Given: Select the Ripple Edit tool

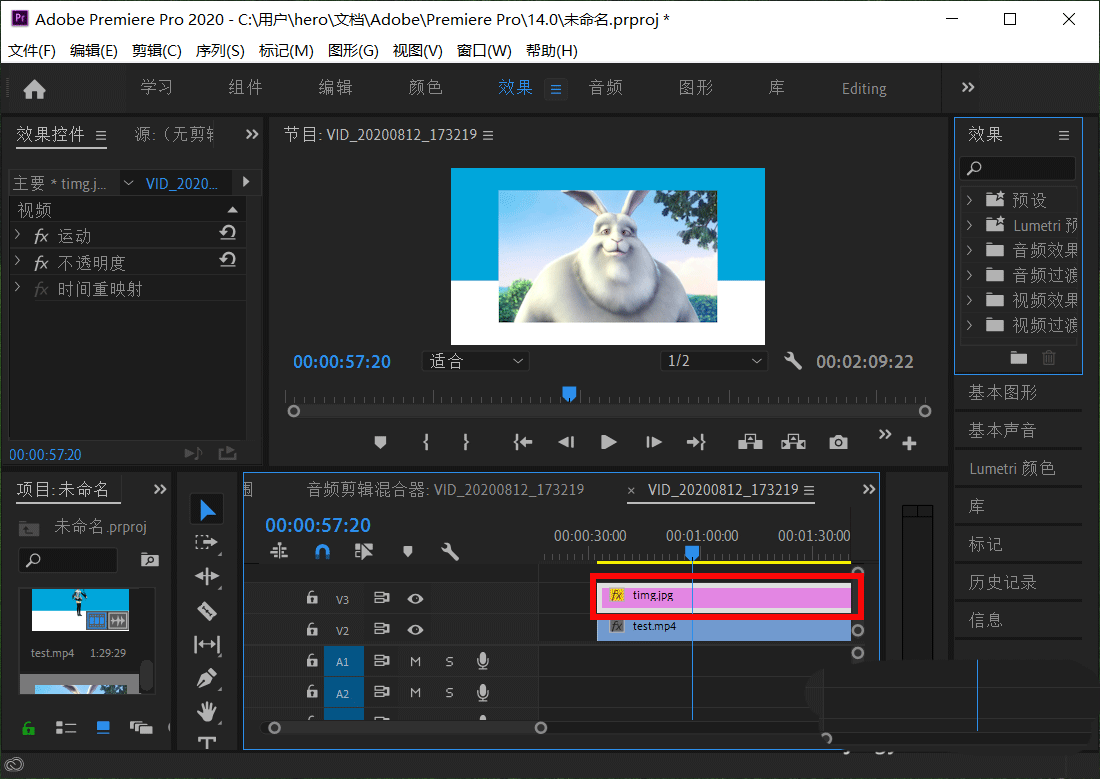Looking at the screenshot, I should tap(207, 576).
